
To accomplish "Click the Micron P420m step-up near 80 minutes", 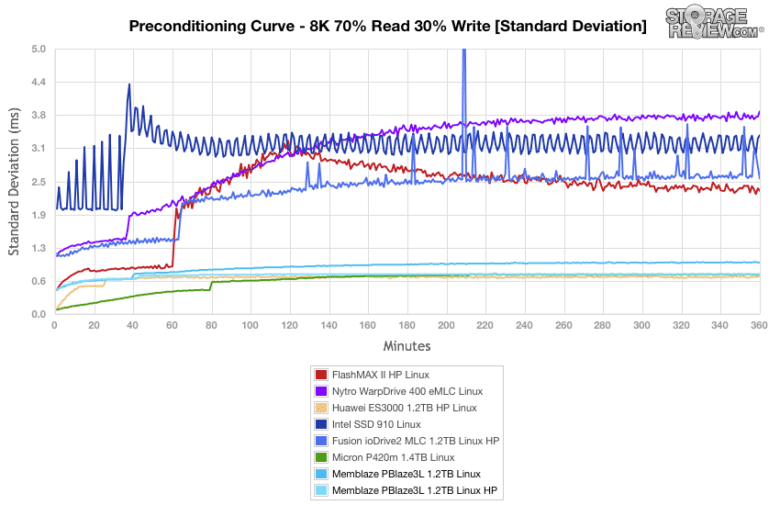I will click(x=211, y=285).
